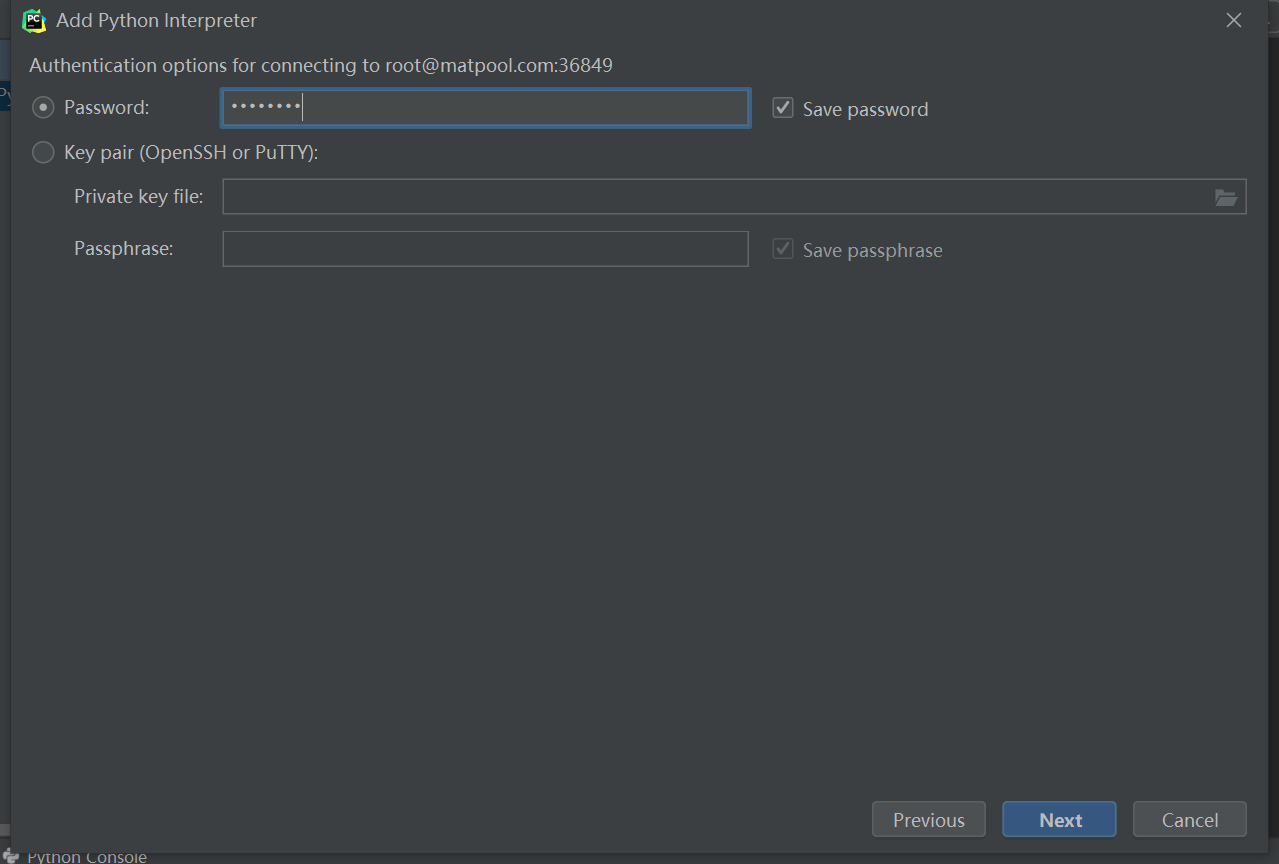Click the Add Python Interpreter title text

point(156,20)
